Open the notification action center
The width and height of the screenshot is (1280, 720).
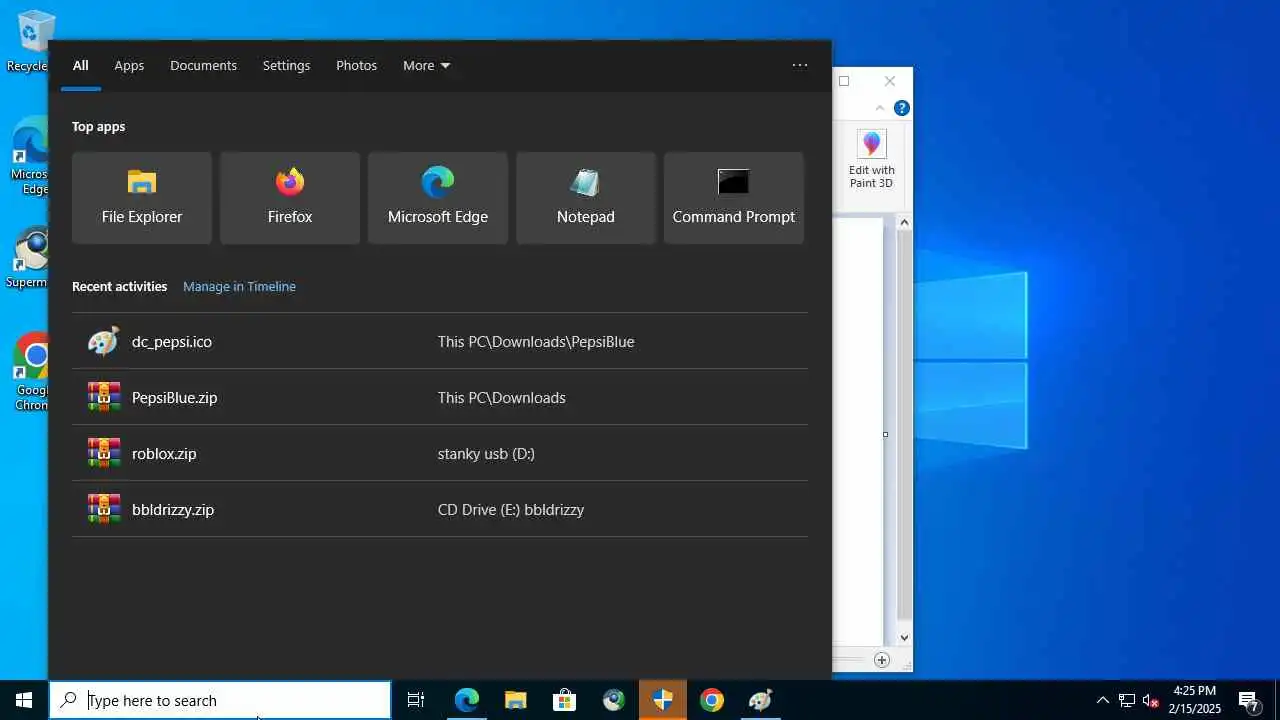tap(1249, 700)
